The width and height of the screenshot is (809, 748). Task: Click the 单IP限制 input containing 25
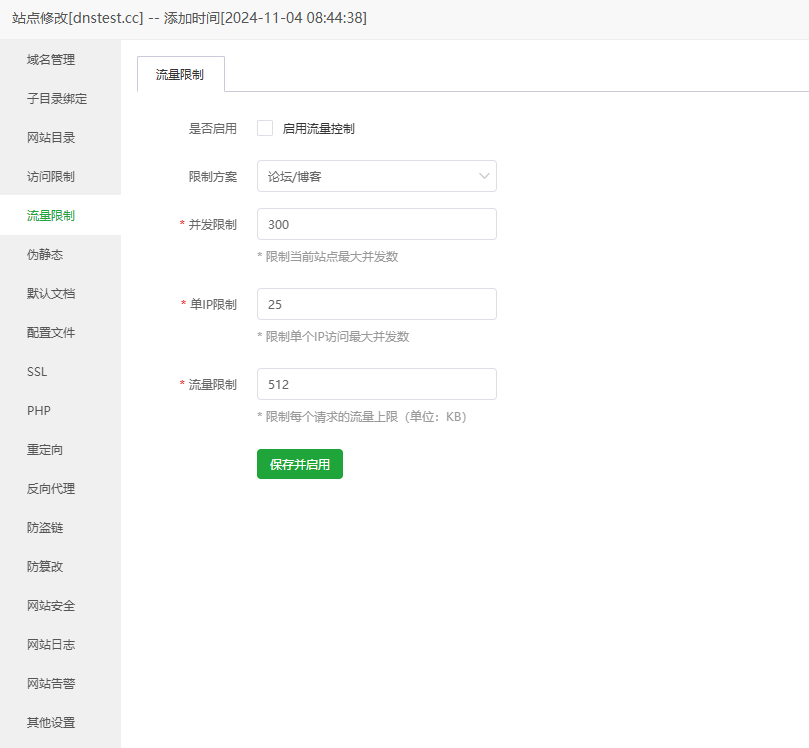[376, 304]
